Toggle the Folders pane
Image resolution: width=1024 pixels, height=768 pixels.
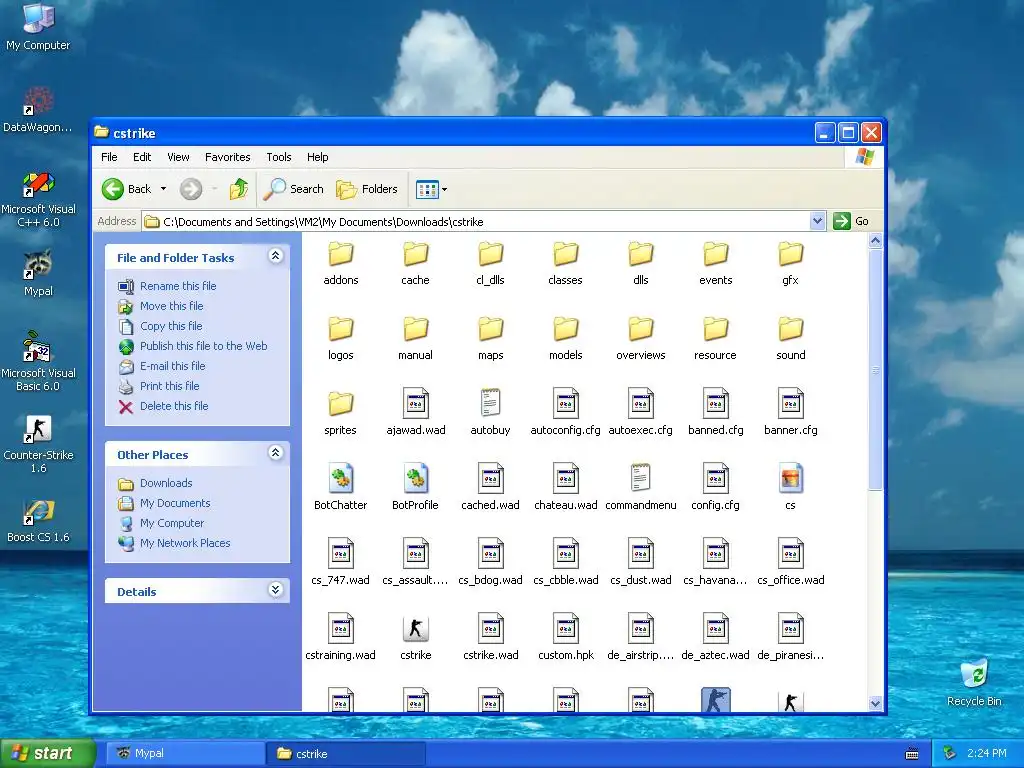pyautogui.click(x=367, y=189)
